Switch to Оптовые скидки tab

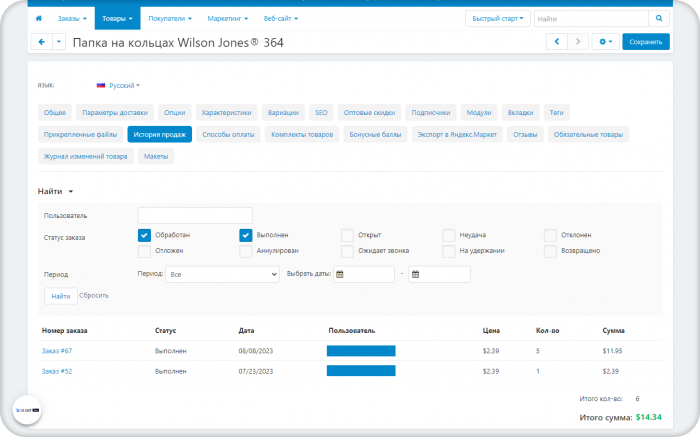(x=369, y=112)
